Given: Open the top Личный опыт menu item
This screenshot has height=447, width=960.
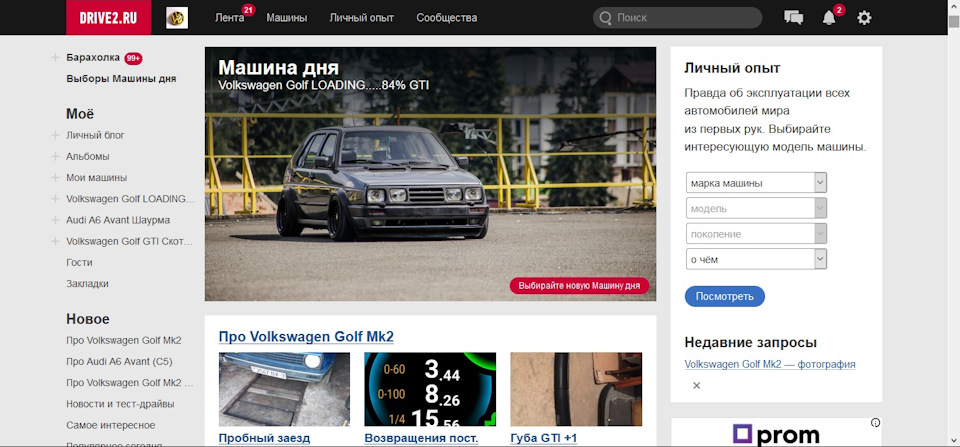Looking at the screenshot, I should (362, 18).
